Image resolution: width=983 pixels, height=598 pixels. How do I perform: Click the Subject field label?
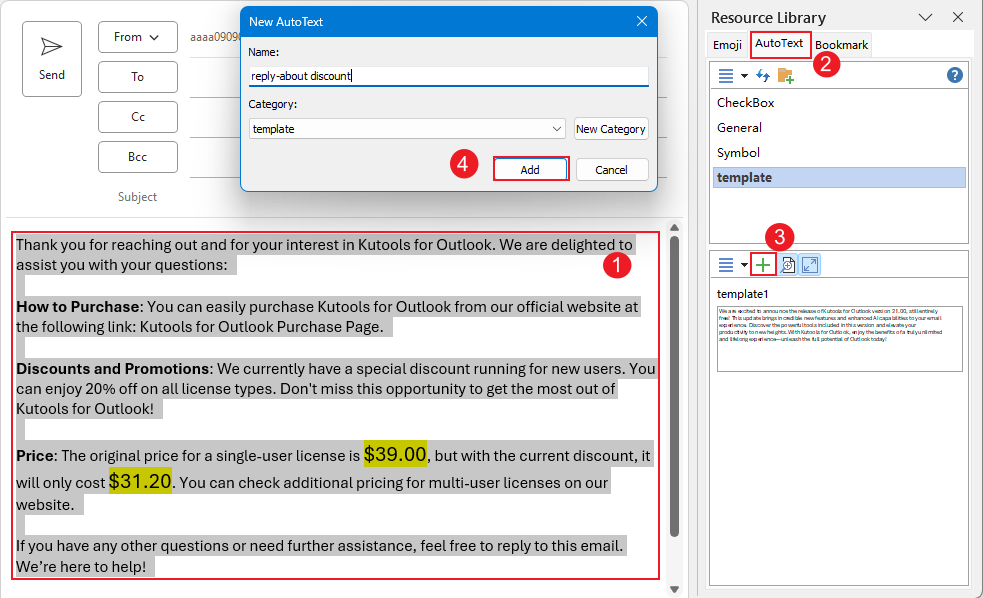click(x=137, y=197)
